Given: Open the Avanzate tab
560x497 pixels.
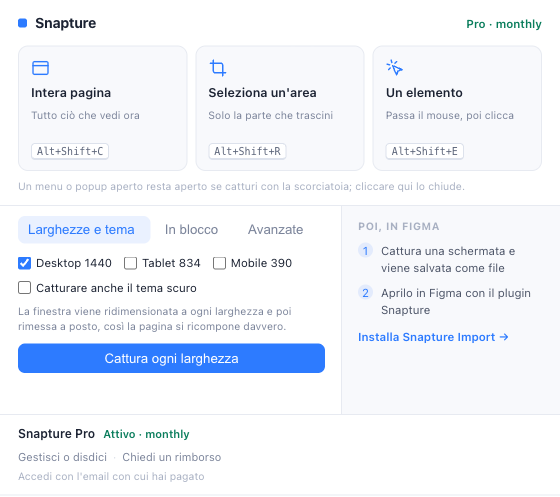Looking at the screenshot, I should point(275,230).
